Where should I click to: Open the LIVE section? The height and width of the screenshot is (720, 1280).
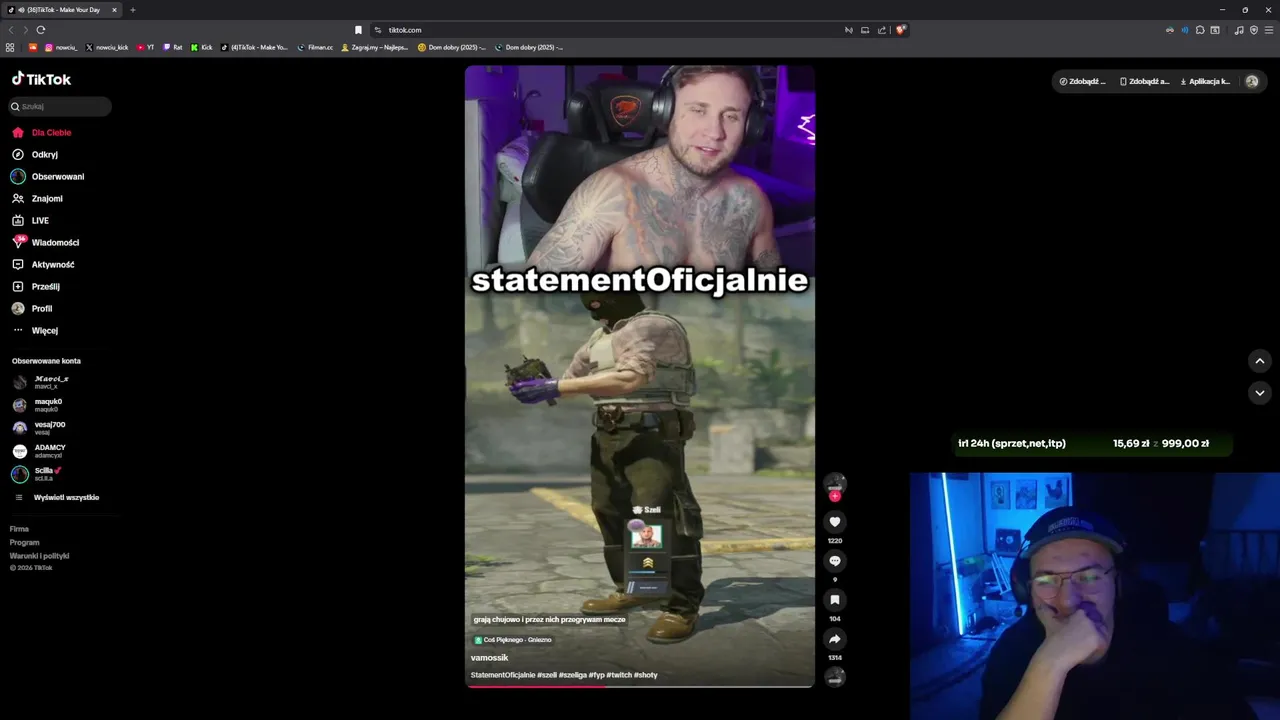click(x=31, y=220)
